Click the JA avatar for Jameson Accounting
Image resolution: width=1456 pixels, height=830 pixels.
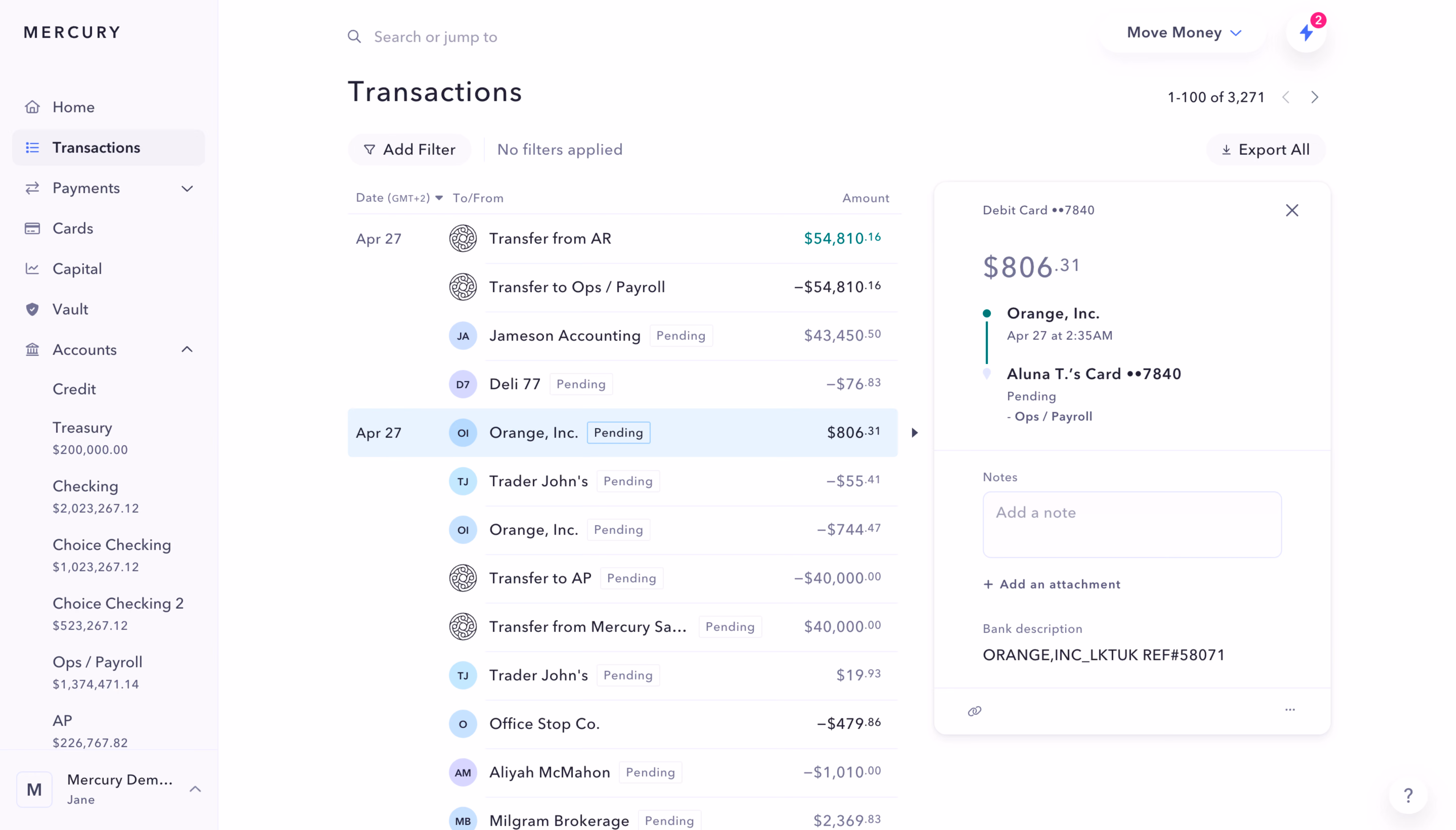coord(463,336)
